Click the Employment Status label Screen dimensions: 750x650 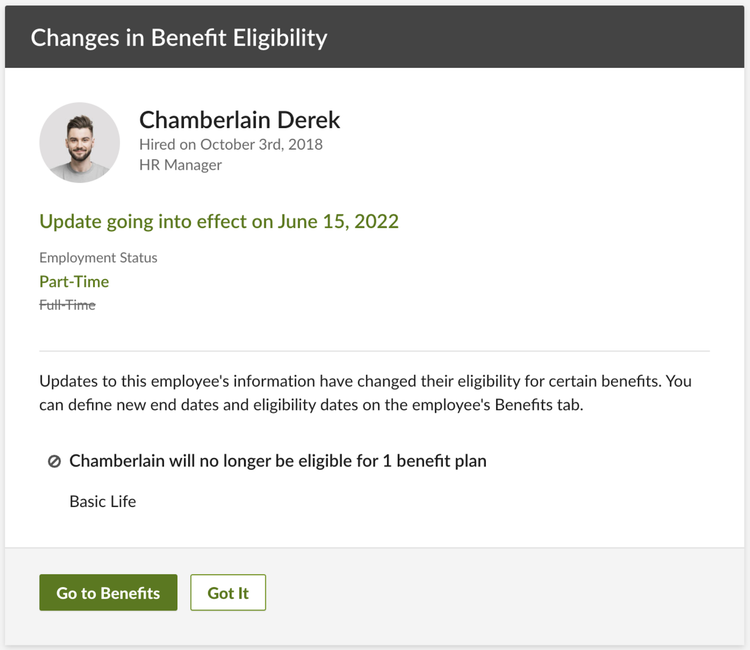[x=98, y=258]
